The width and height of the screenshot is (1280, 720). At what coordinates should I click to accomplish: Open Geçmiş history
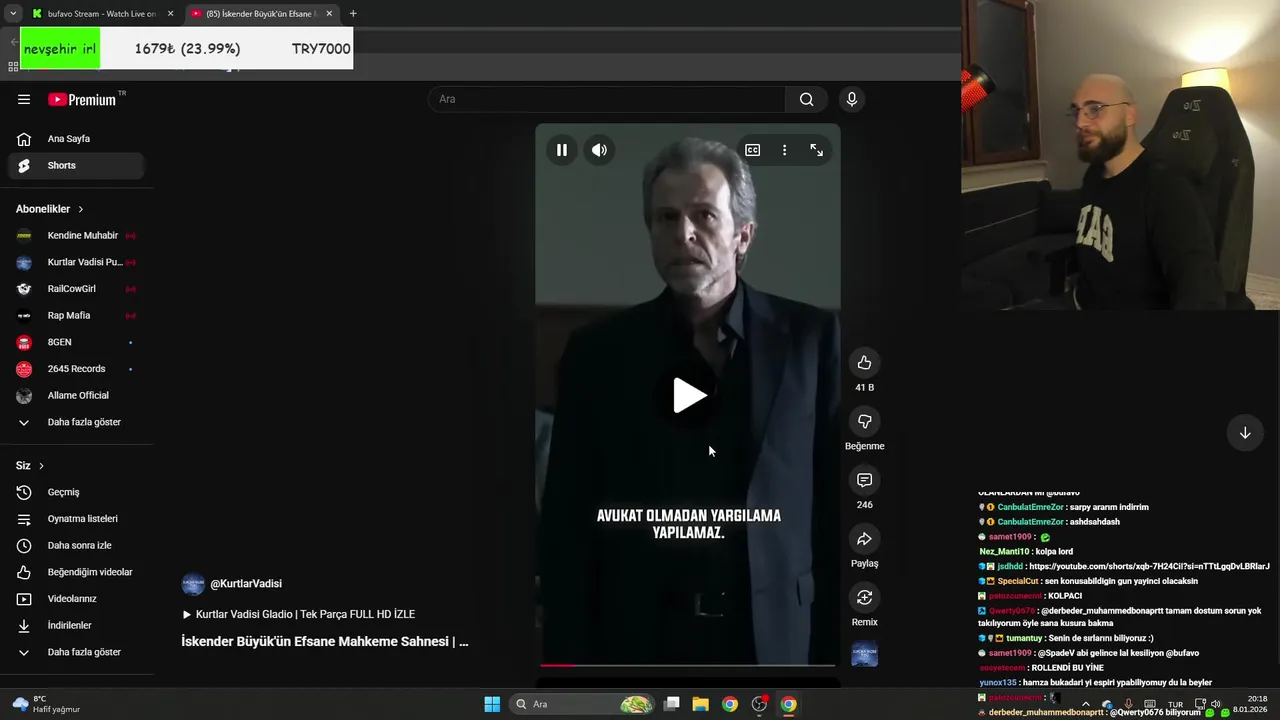75,492
